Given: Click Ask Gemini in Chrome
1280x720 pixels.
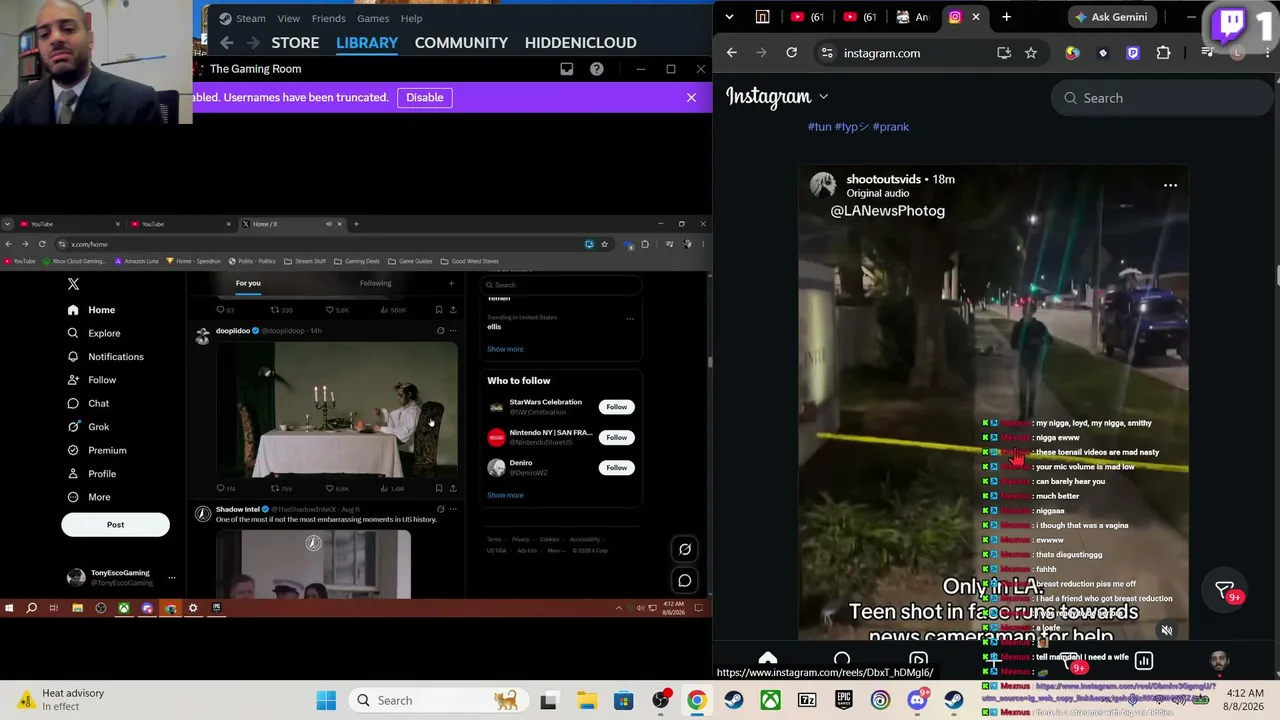Looking at the screenshot, I should tap(1111, 17).
